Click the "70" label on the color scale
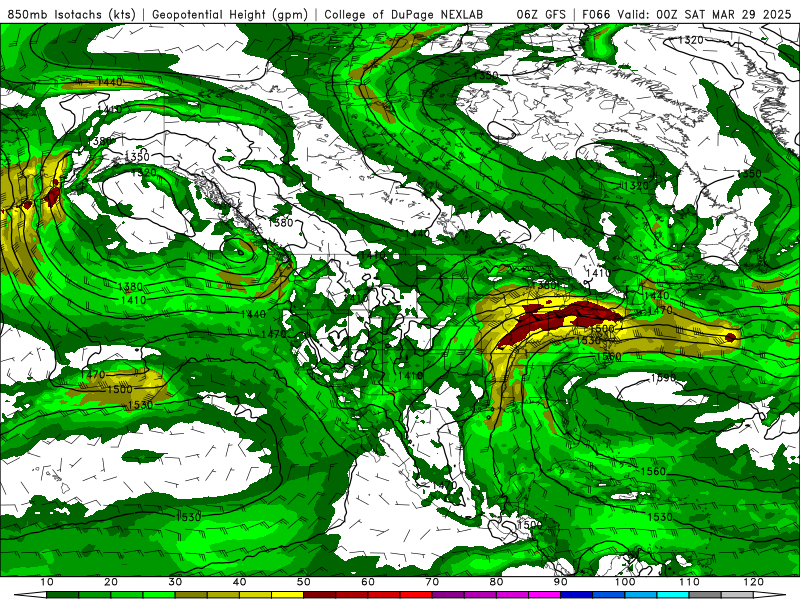Image resolution: width=800 pixels, height=600 pixels. (432, 582)
